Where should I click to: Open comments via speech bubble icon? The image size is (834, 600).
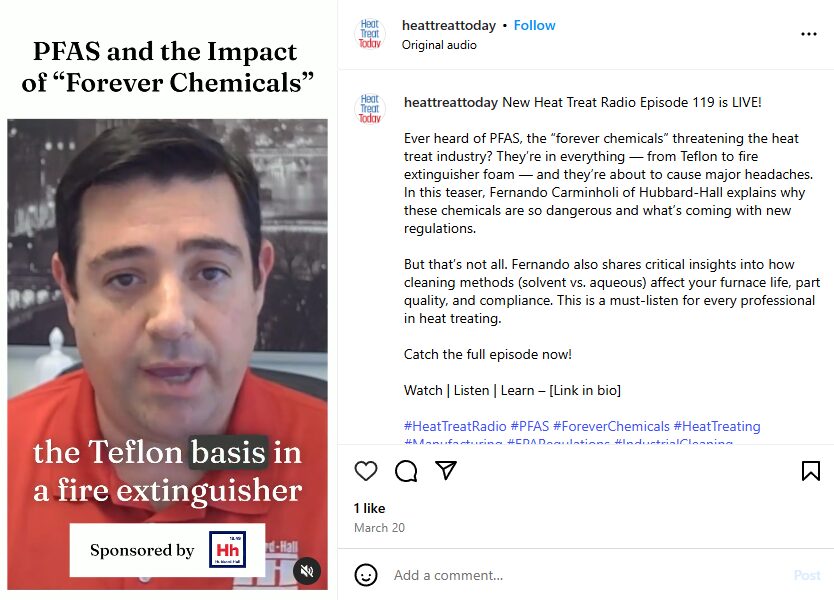pyautogui.click(x=406, y=471)
